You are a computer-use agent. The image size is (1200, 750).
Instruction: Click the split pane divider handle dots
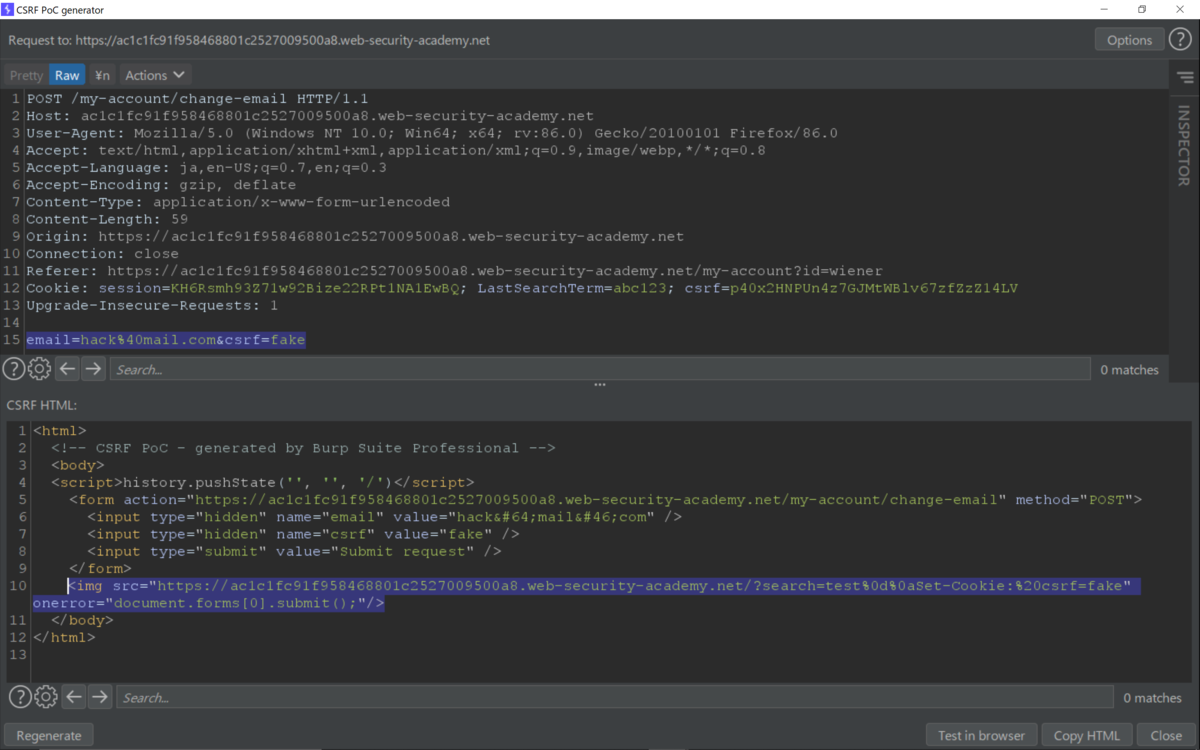click(600, 385)
